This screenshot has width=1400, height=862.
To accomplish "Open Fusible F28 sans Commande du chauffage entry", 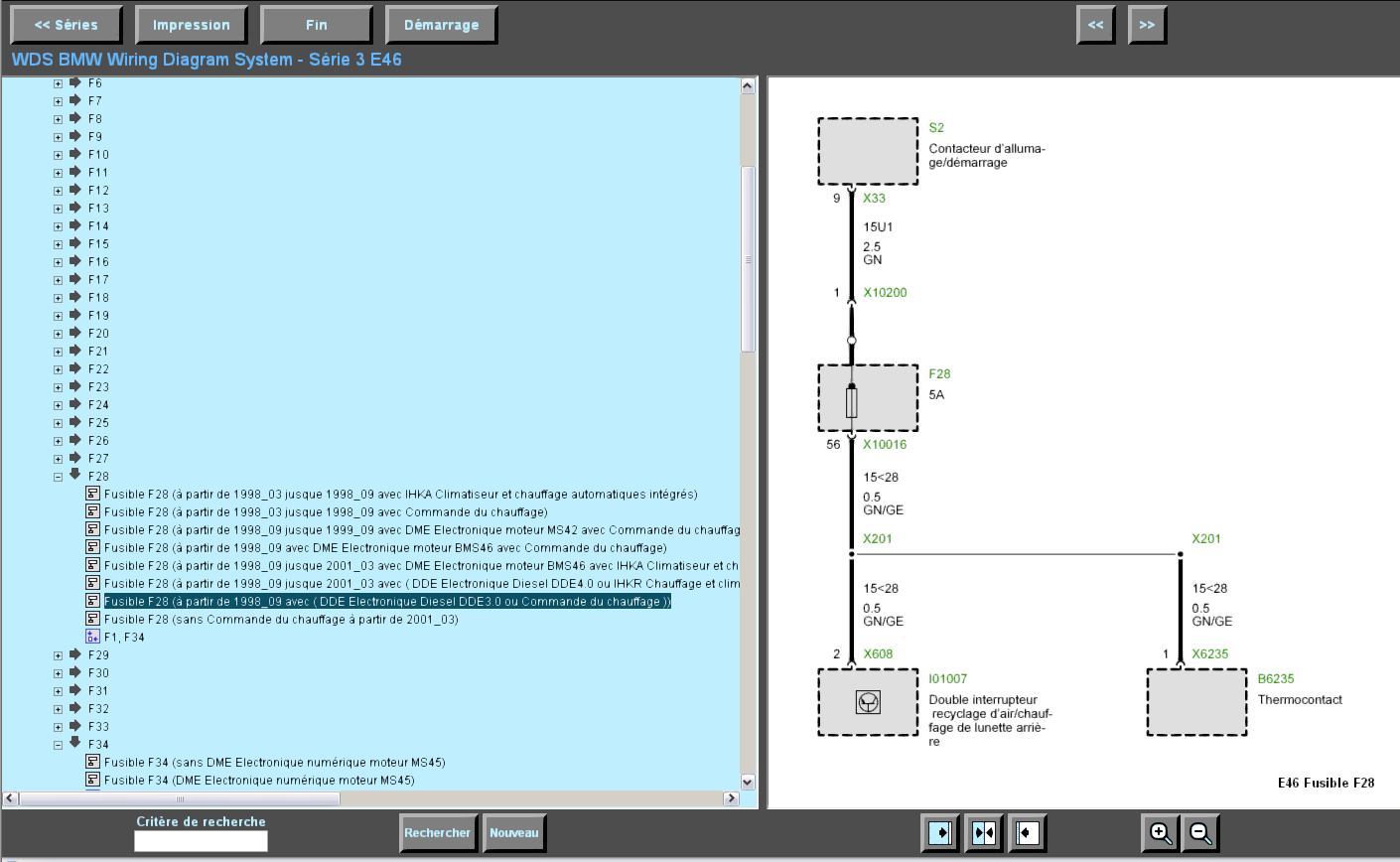I will click(x=281, y=620).
